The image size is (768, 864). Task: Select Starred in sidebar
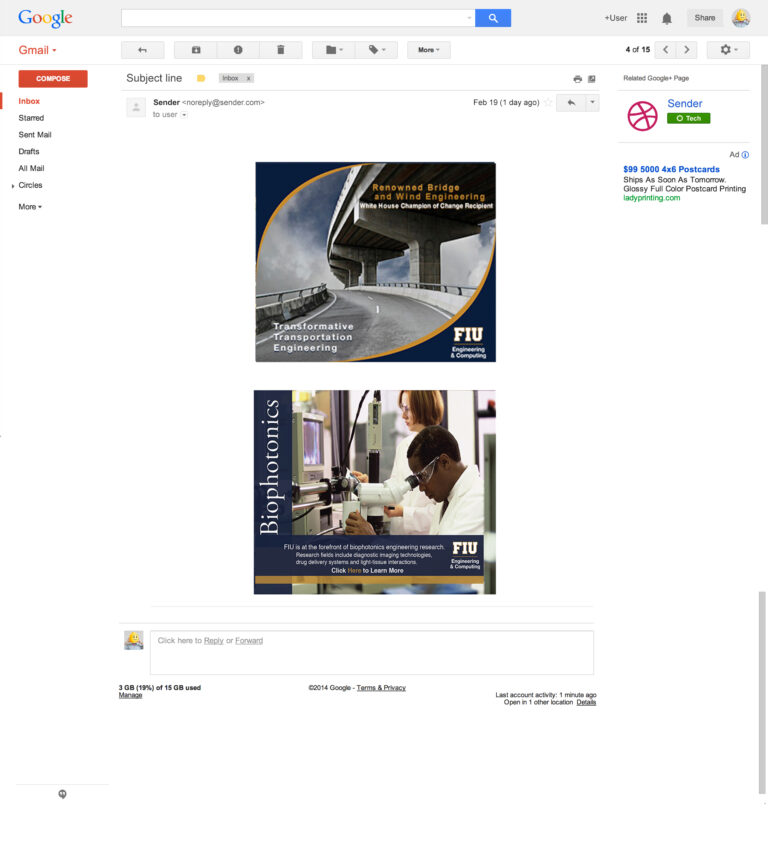click(x=31, y=118)
